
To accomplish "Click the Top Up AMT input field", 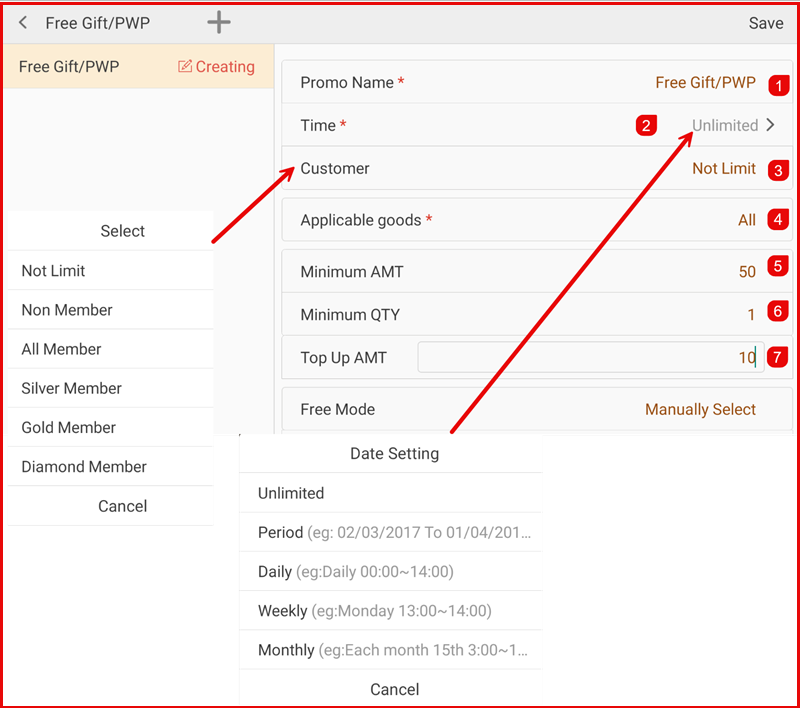I will [590, 357].
